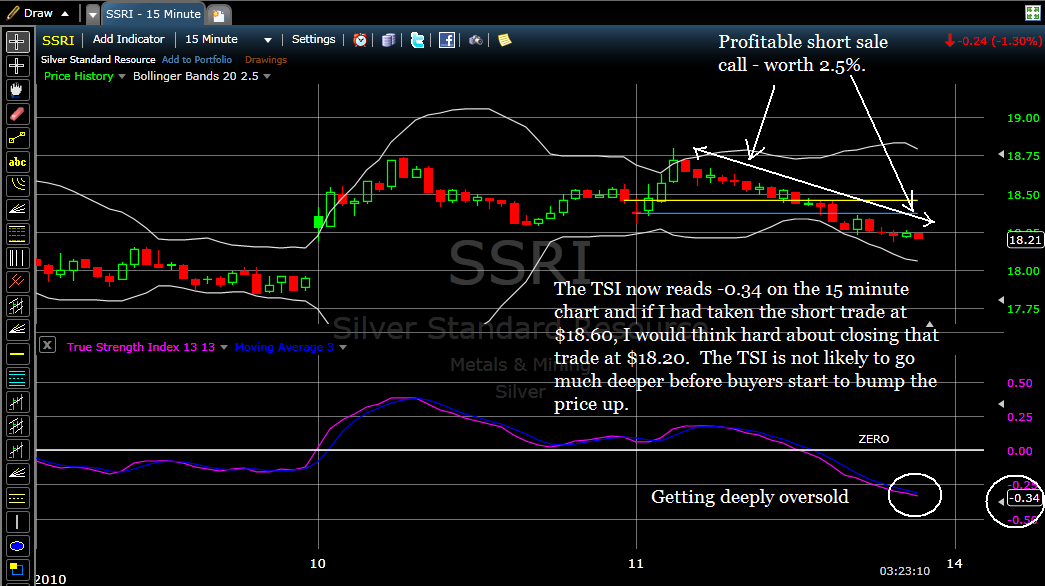Select the yellow trendline drawing tool

(17, 138)
